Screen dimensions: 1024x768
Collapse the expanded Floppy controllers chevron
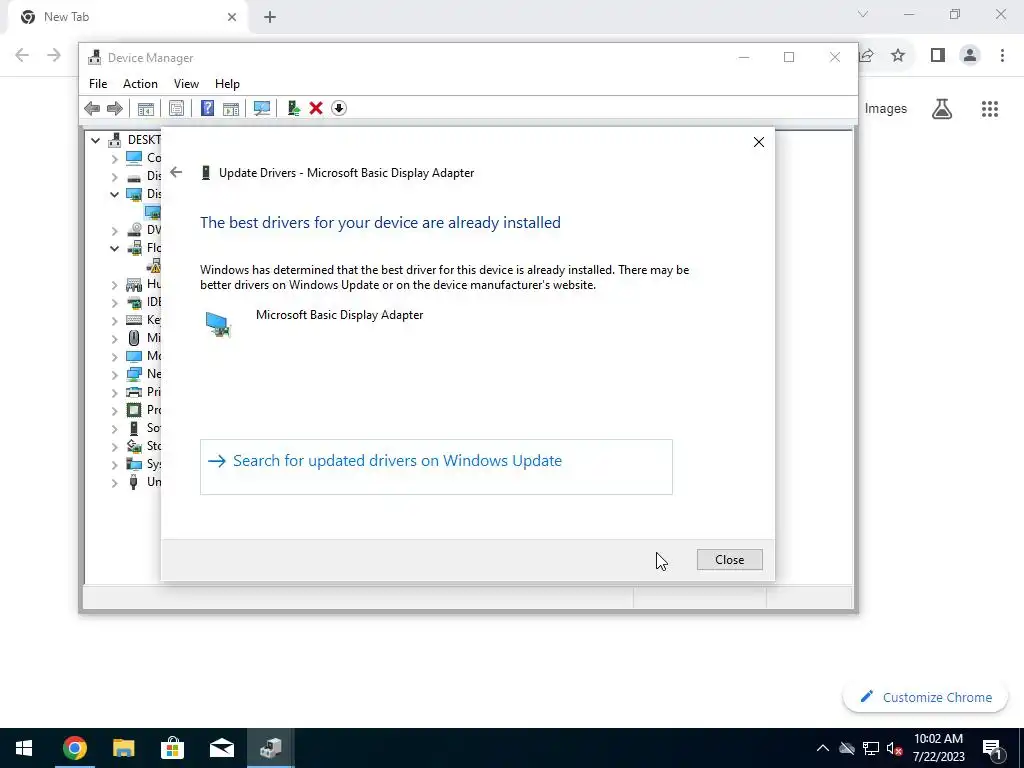pyautogui.click(x=114, y=248)
